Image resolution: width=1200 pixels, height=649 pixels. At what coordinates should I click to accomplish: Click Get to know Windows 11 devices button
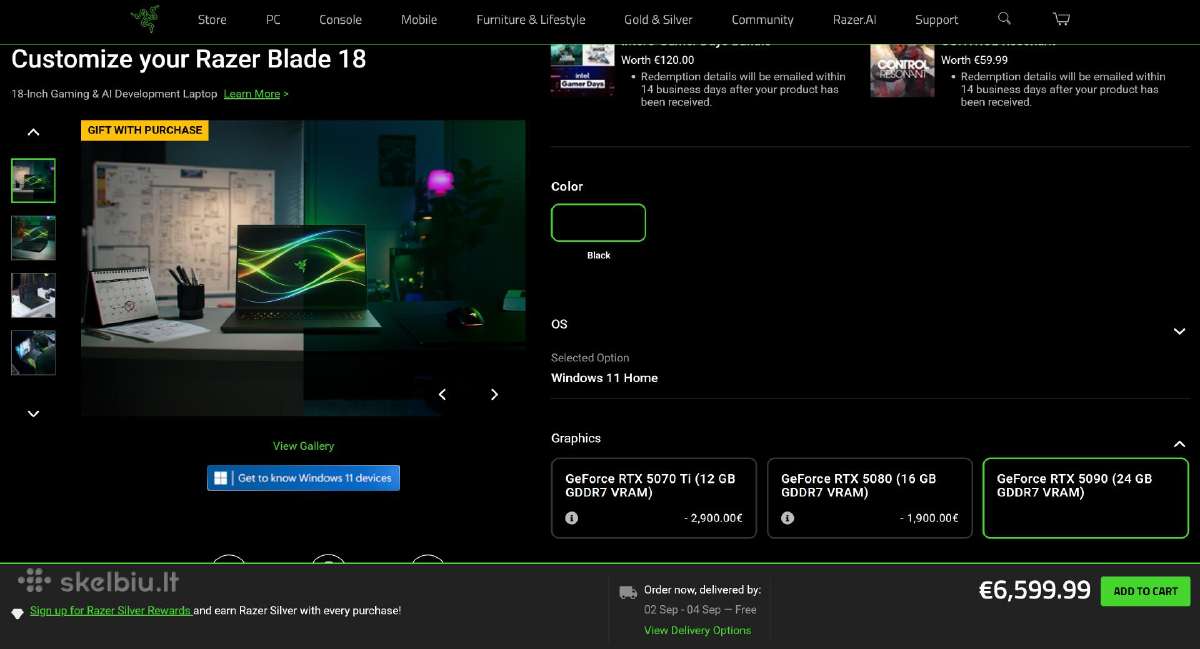pyautogui.click(x=303, y=478)
